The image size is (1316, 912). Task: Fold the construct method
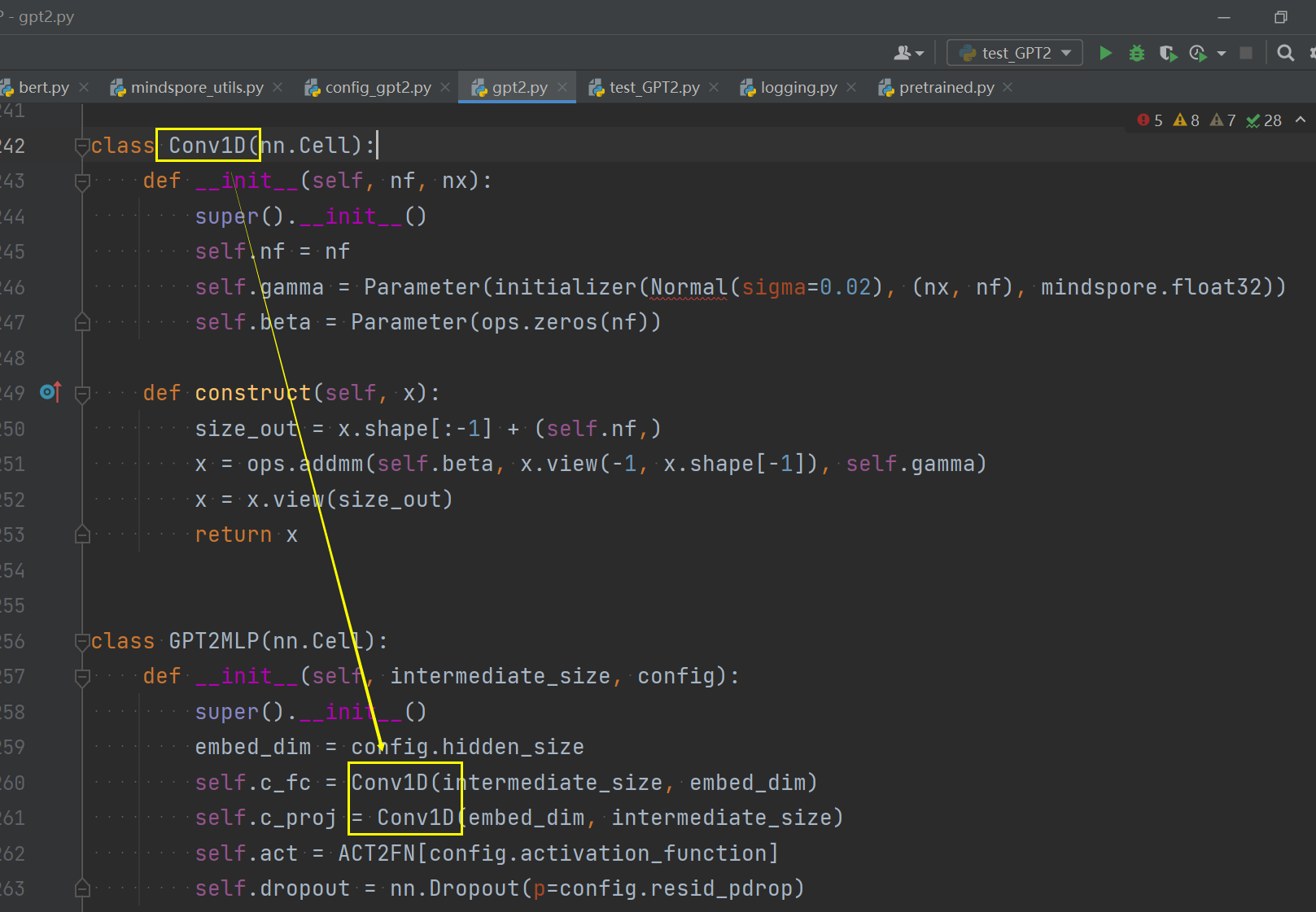(x=81, y=394)
